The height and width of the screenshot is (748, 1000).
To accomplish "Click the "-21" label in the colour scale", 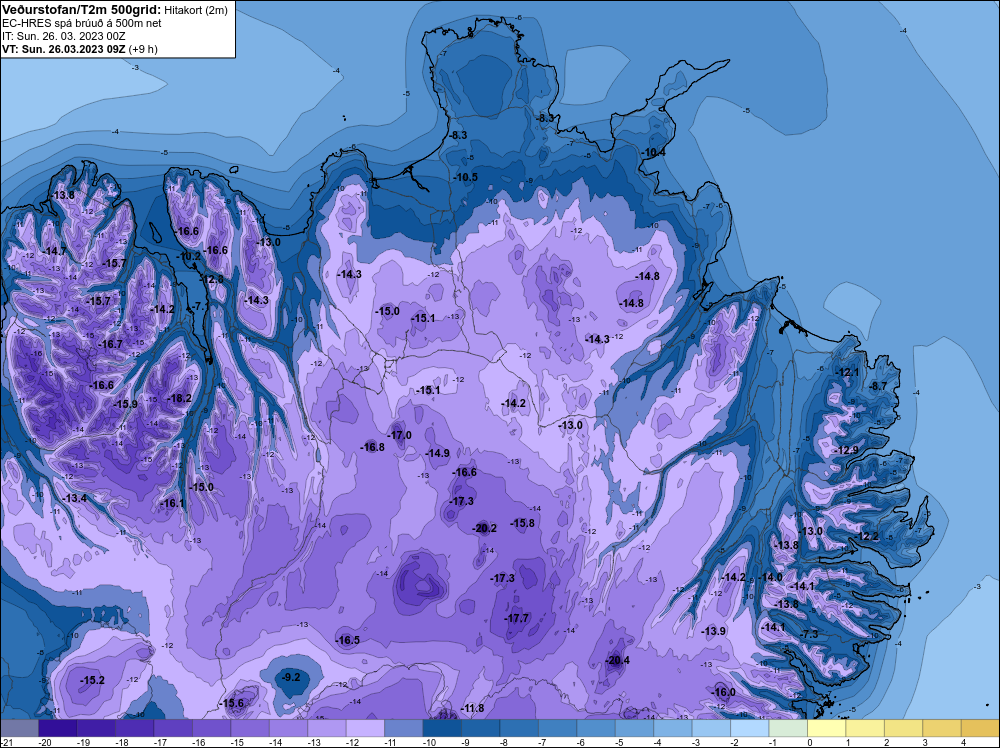I will click(x=7, y=743).
